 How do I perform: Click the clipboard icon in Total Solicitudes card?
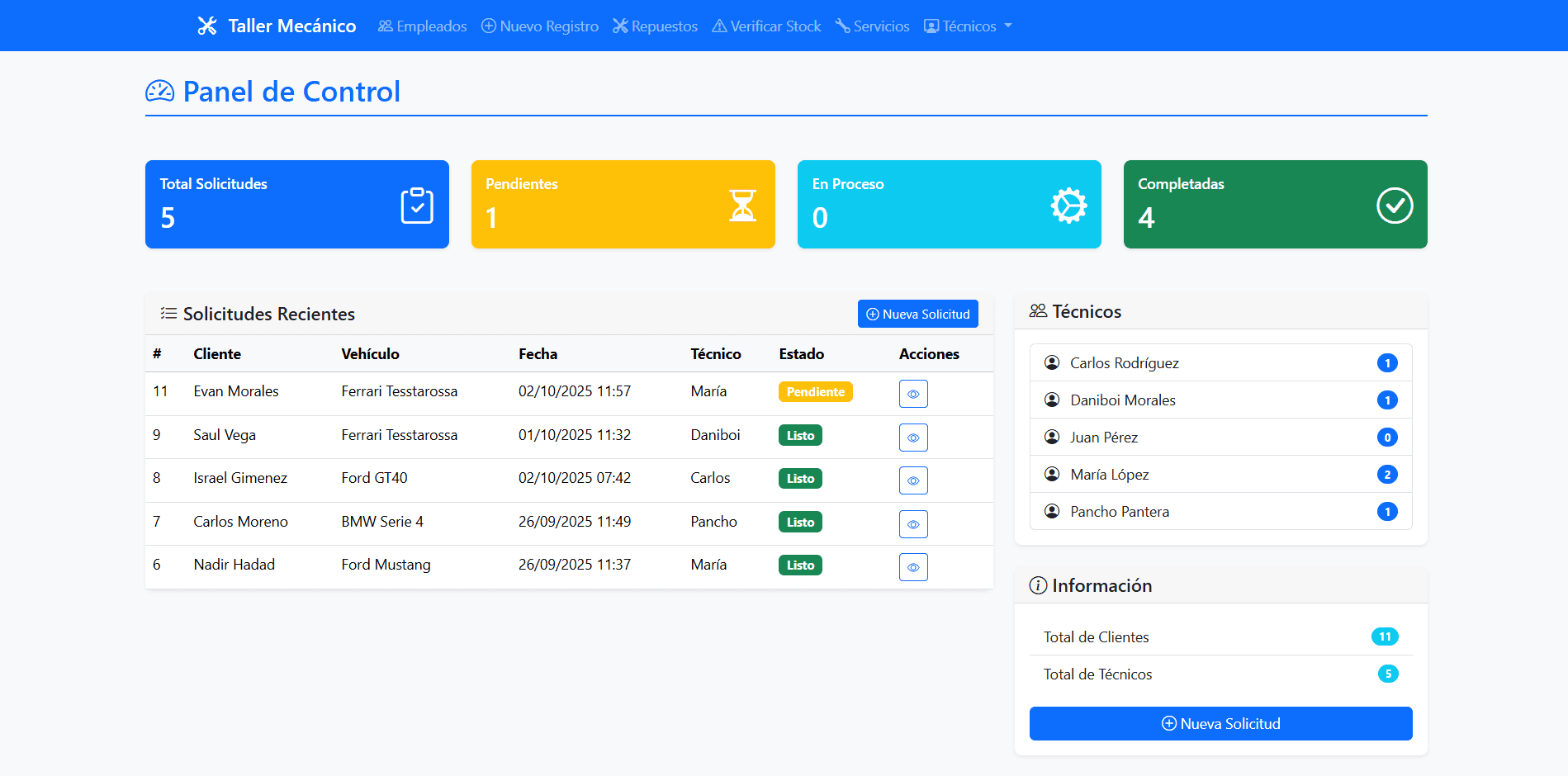(417, 206)
